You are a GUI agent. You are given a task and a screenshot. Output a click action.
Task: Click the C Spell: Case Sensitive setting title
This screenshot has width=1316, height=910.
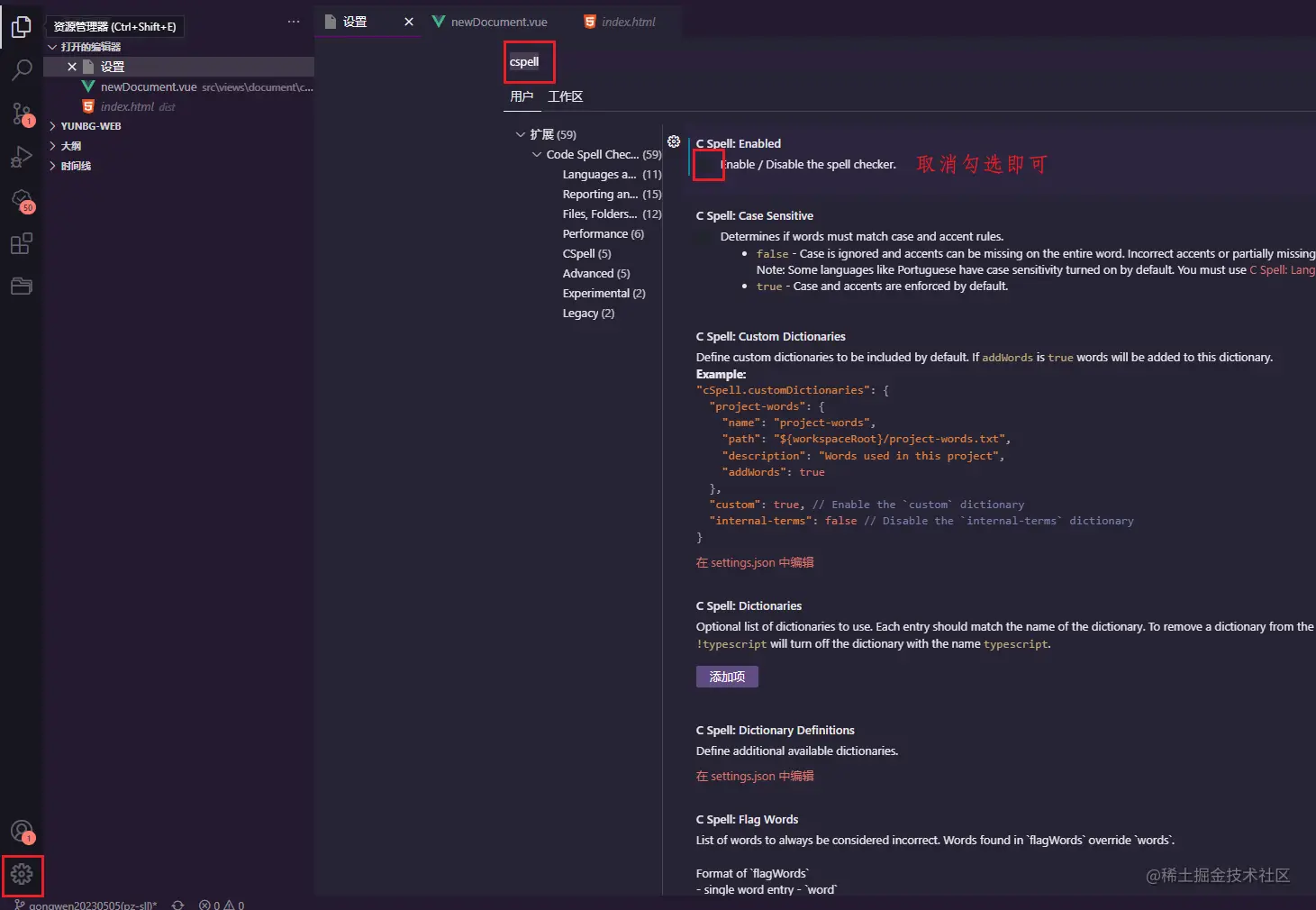[755, 215]
